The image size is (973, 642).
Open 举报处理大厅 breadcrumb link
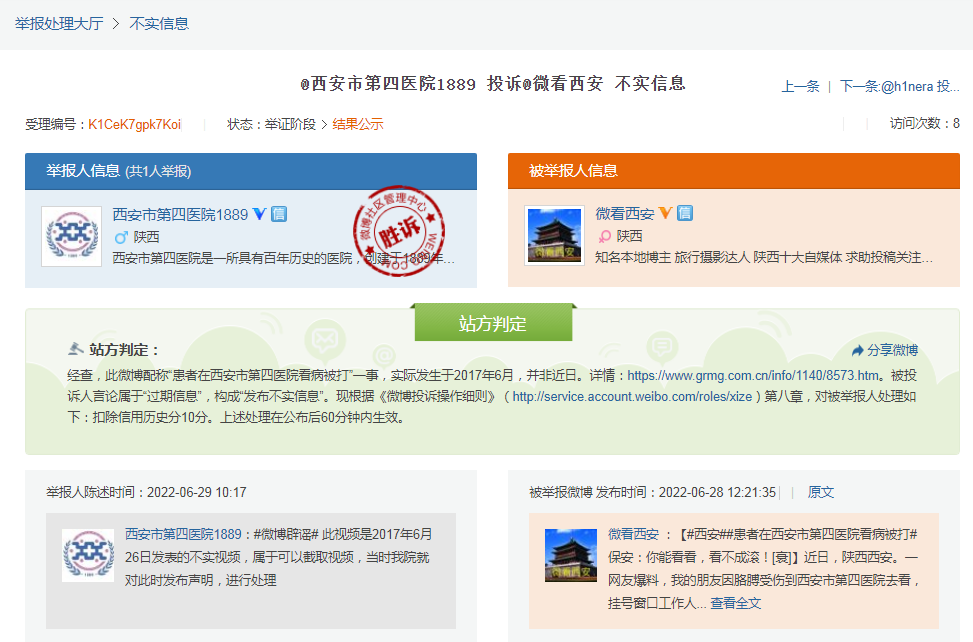pyautogui.click(x=59, y=24)
